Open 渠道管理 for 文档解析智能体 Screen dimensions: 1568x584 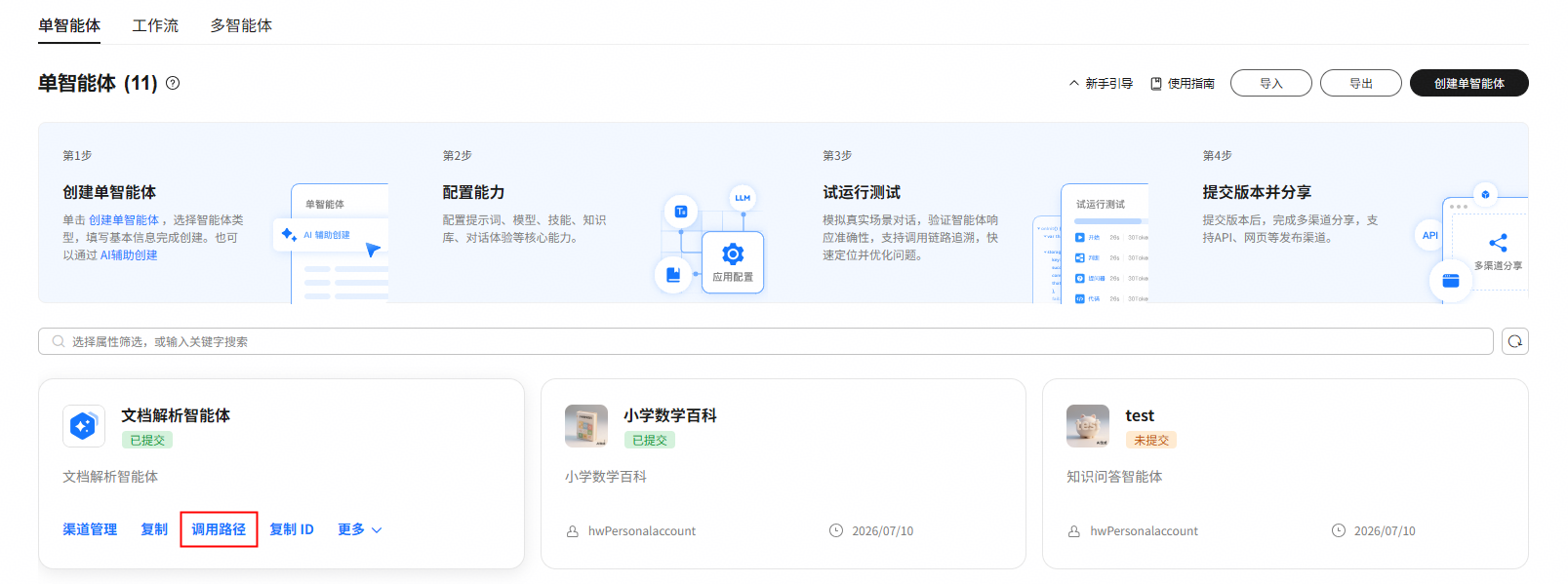(x=90, y=529)
